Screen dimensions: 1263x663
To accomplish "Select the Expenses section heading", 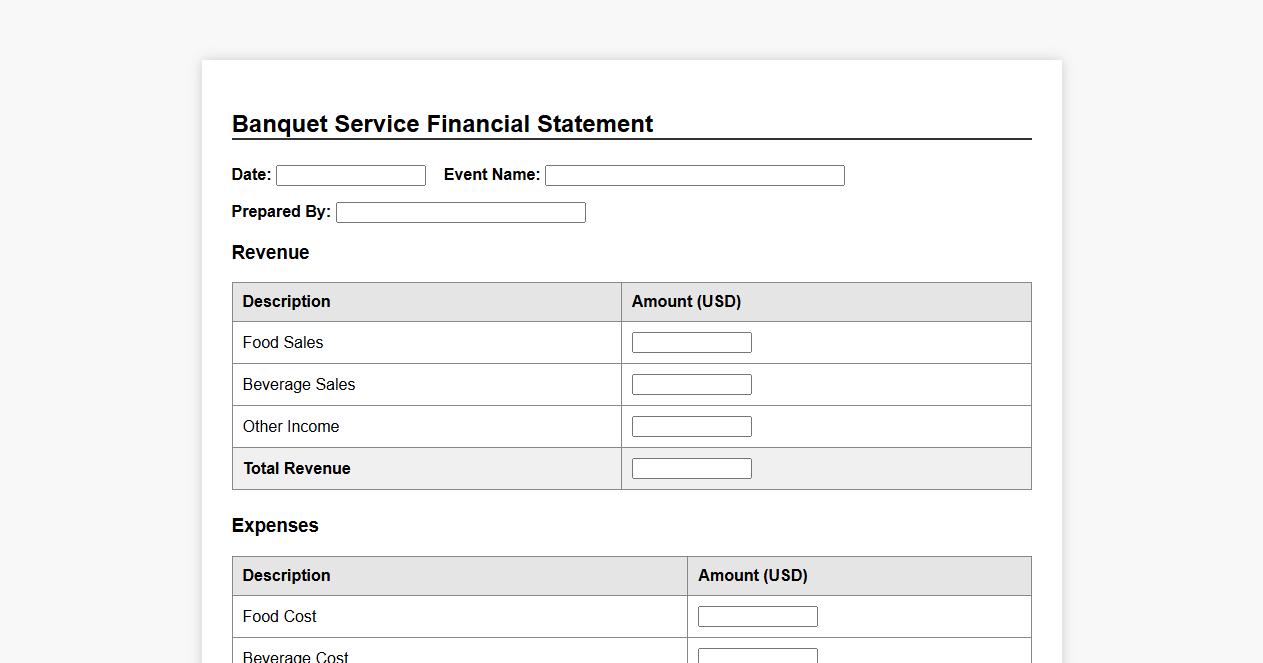I will tap(275, 526).
